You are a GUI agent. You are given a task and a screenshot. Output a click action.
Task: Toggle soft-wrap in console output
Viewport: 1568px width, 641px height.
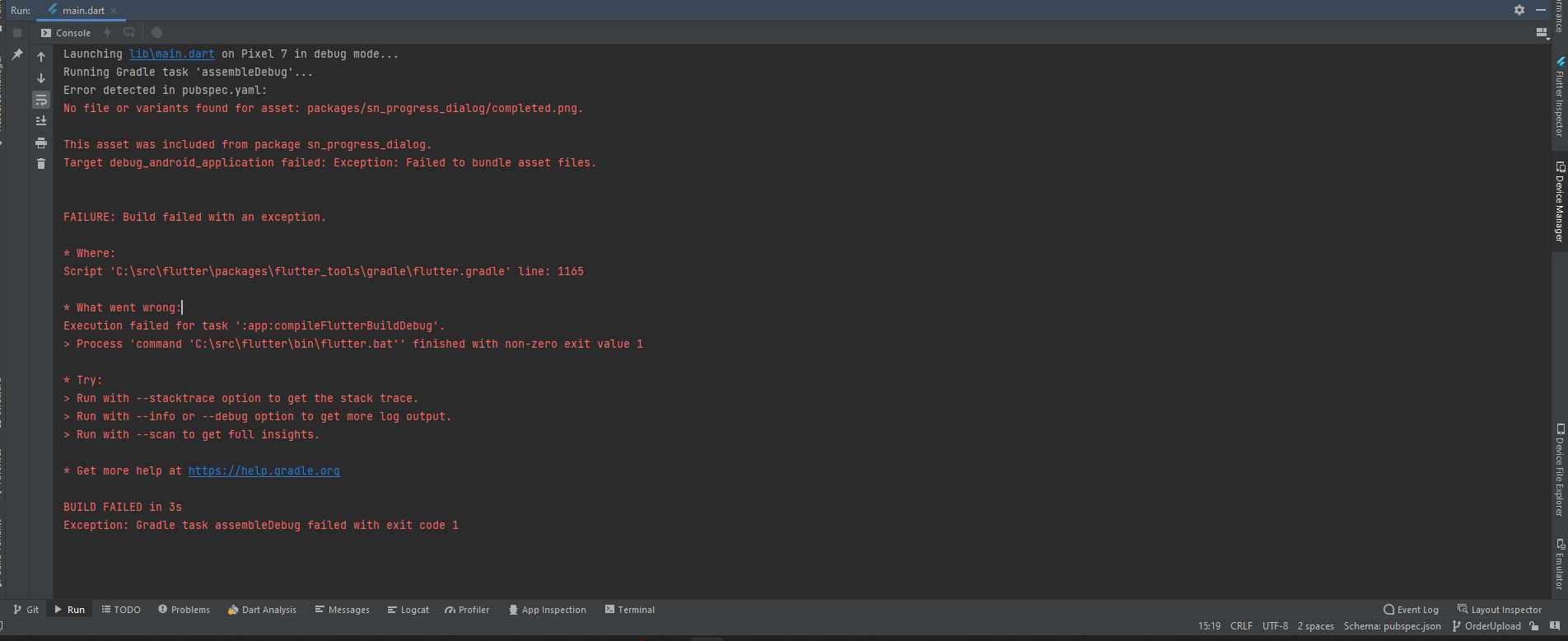[41, 100]
